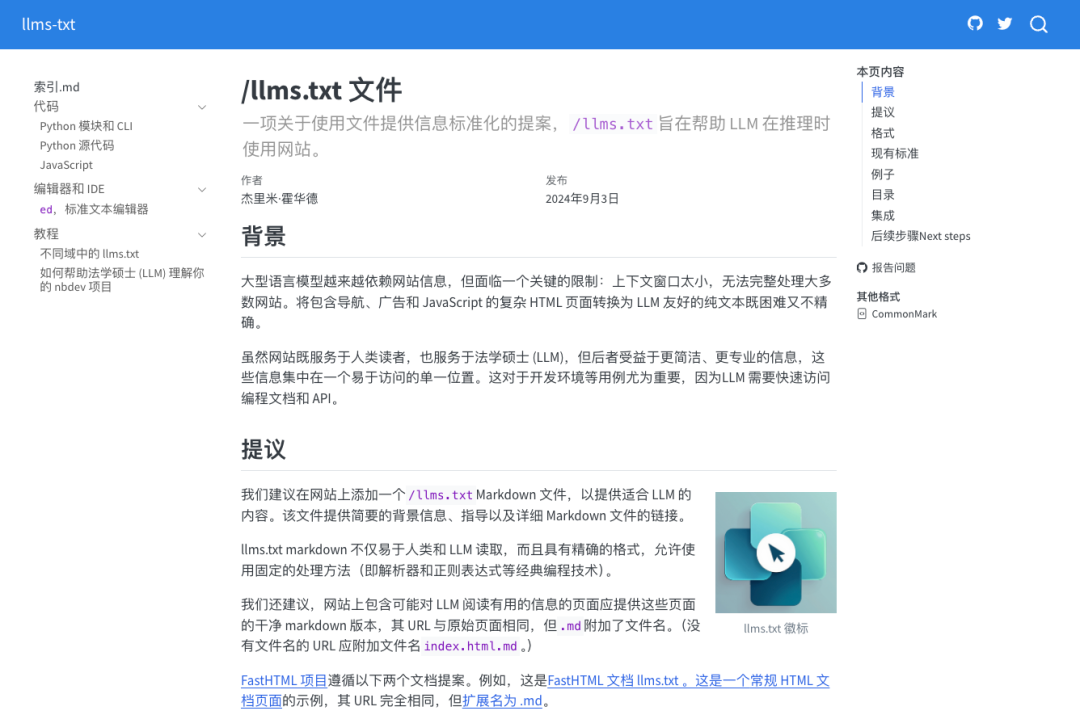Open ed, 标准文本编辑器 page
The image size is (1080, 715).
[94, 209]
